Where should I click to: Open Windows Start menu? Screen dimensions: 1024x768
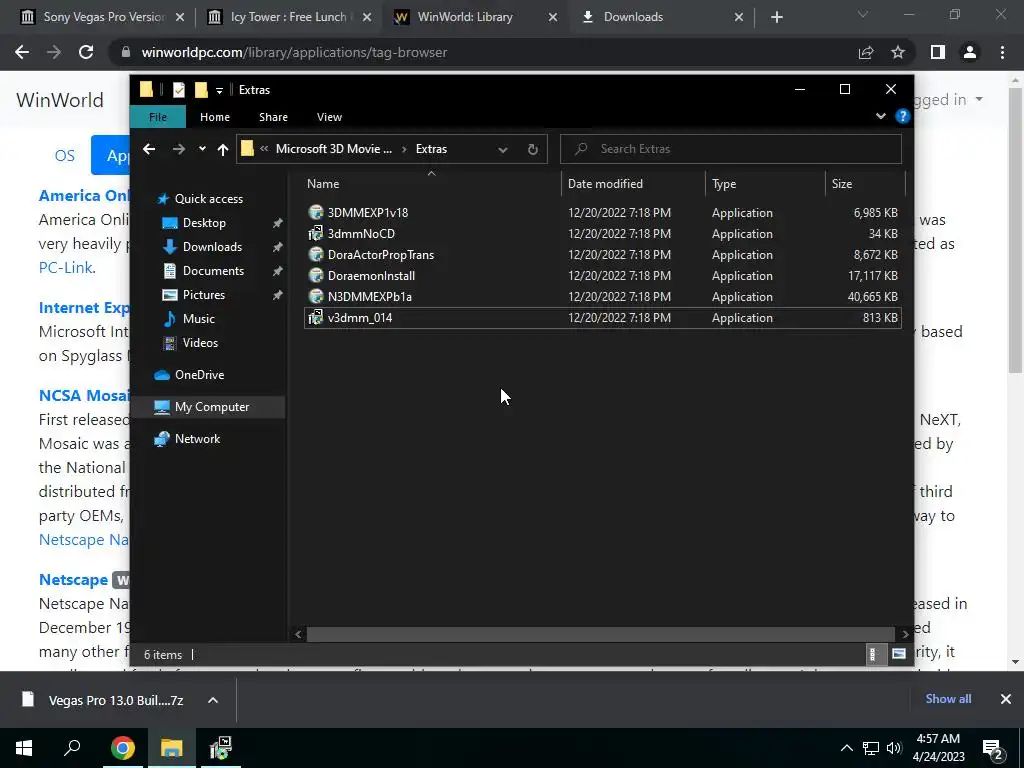24,748
